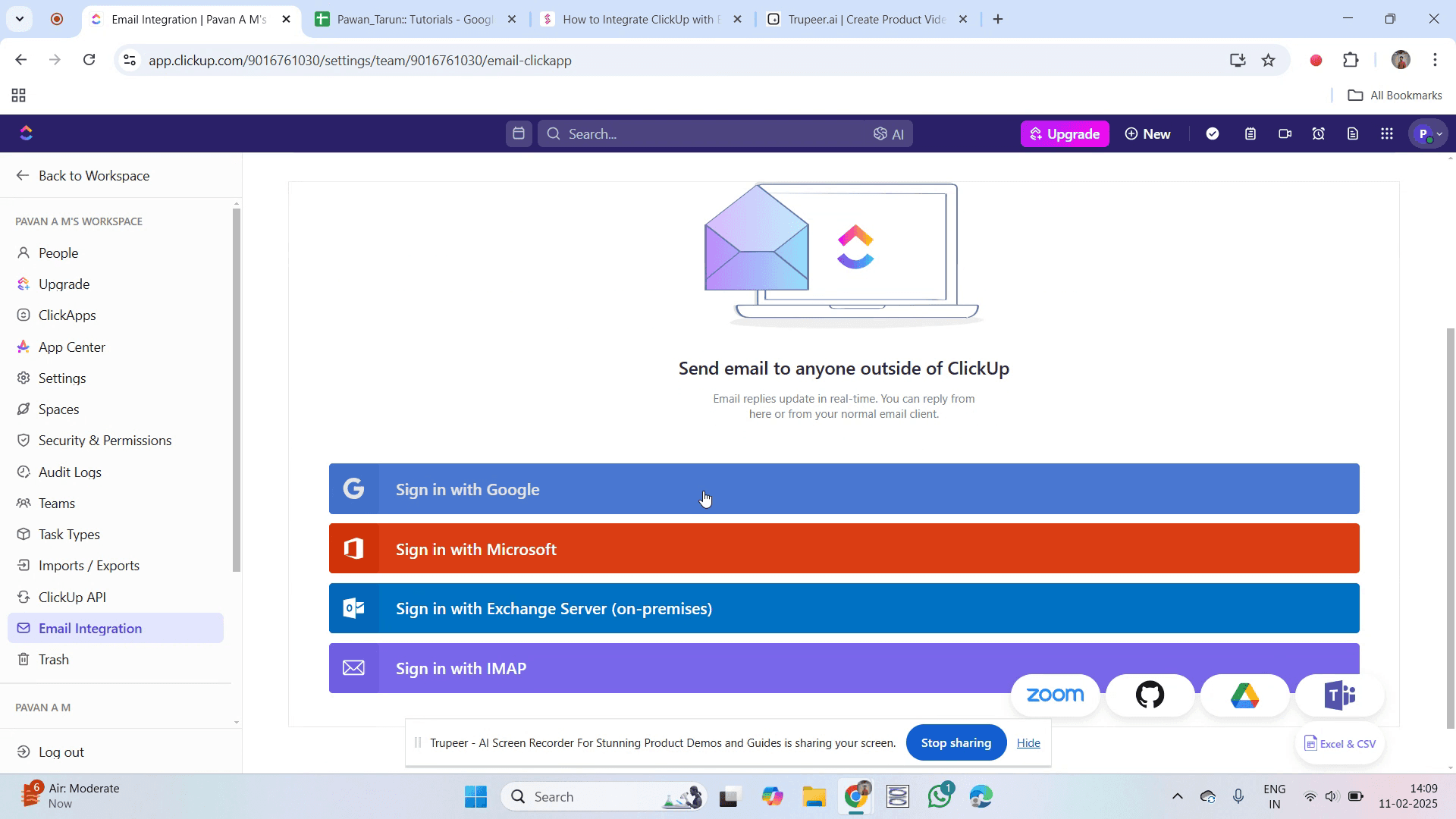Open the nine-dot apps grid
This screenshot has width=1456, height=819.
pos(1387,134)
